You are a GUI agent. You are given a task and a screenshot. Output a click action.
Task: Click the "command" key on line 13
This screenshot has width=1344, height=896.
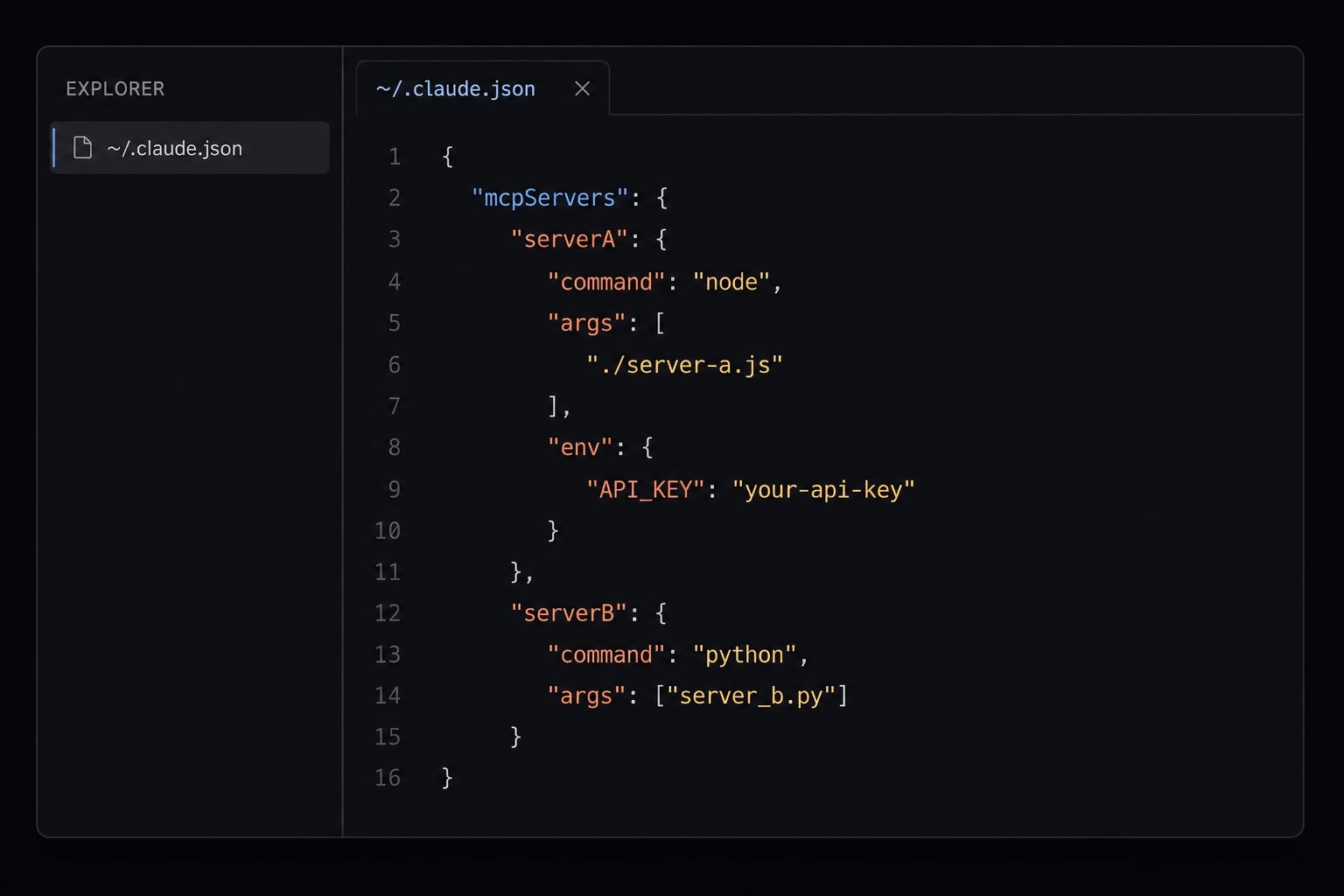click(x=606, y=654)
